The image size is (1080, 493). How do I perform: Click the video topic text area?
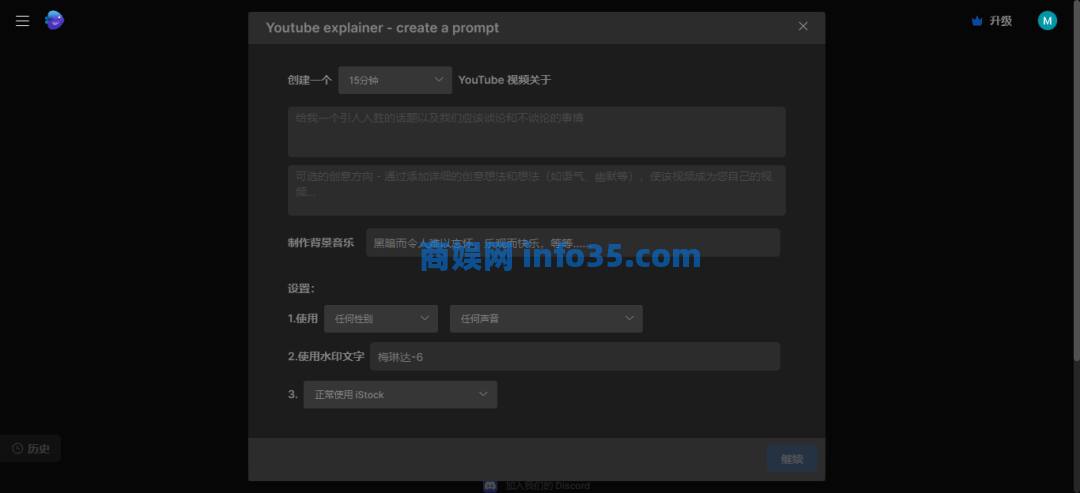(x=537, y=132)
